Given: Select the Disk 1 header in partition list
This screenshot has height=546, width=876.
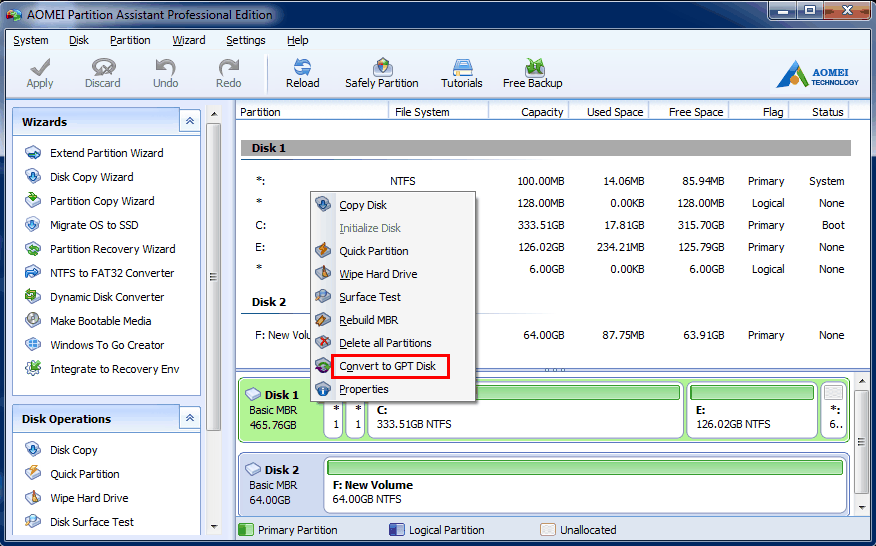Looking at the screenshot, I should tap(546, 148).
